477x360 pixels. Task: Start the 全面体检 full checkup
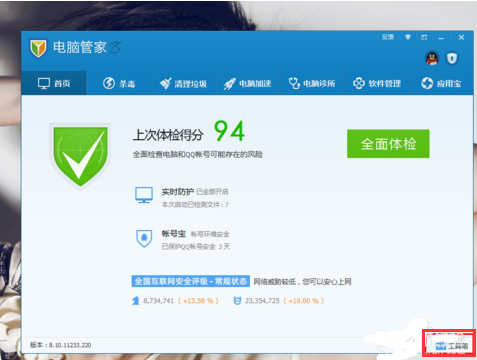388,144
